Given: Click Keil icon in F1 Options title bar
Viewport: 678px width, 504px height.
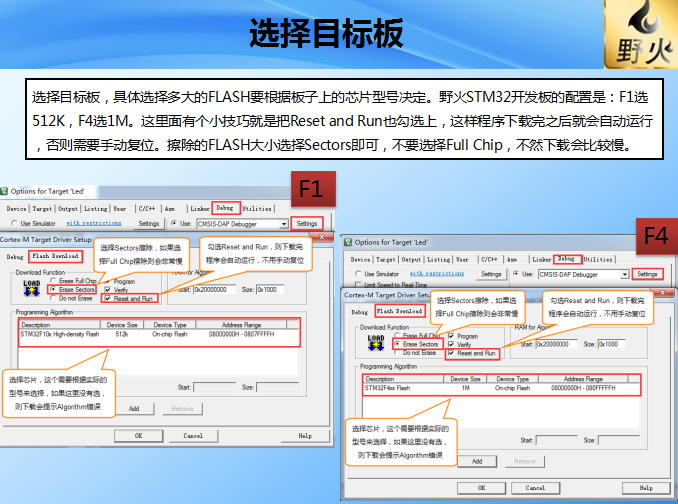Looking at the screenshot, I should click(4, 191).
